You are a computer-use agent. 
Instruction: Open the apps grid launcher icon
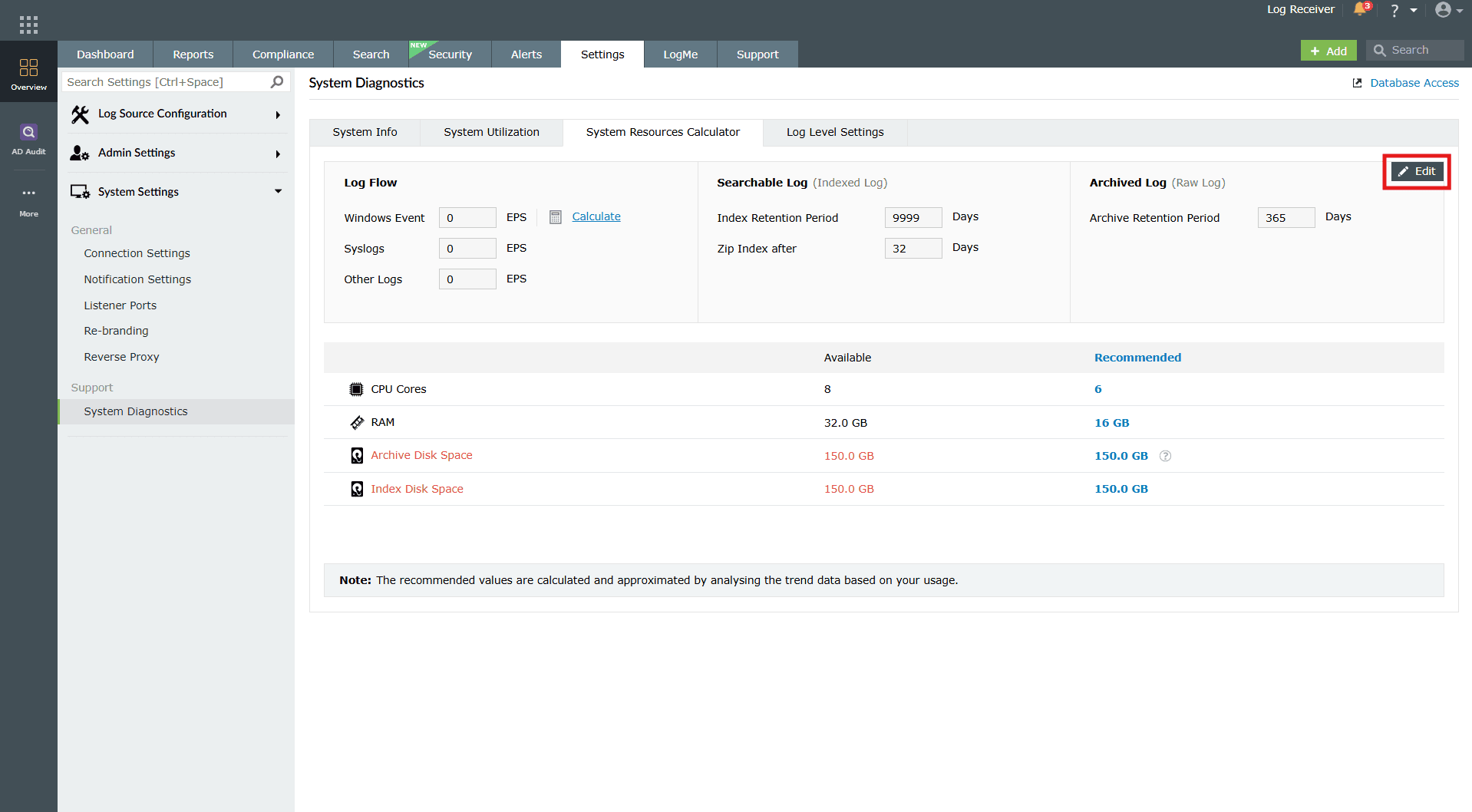28,25
